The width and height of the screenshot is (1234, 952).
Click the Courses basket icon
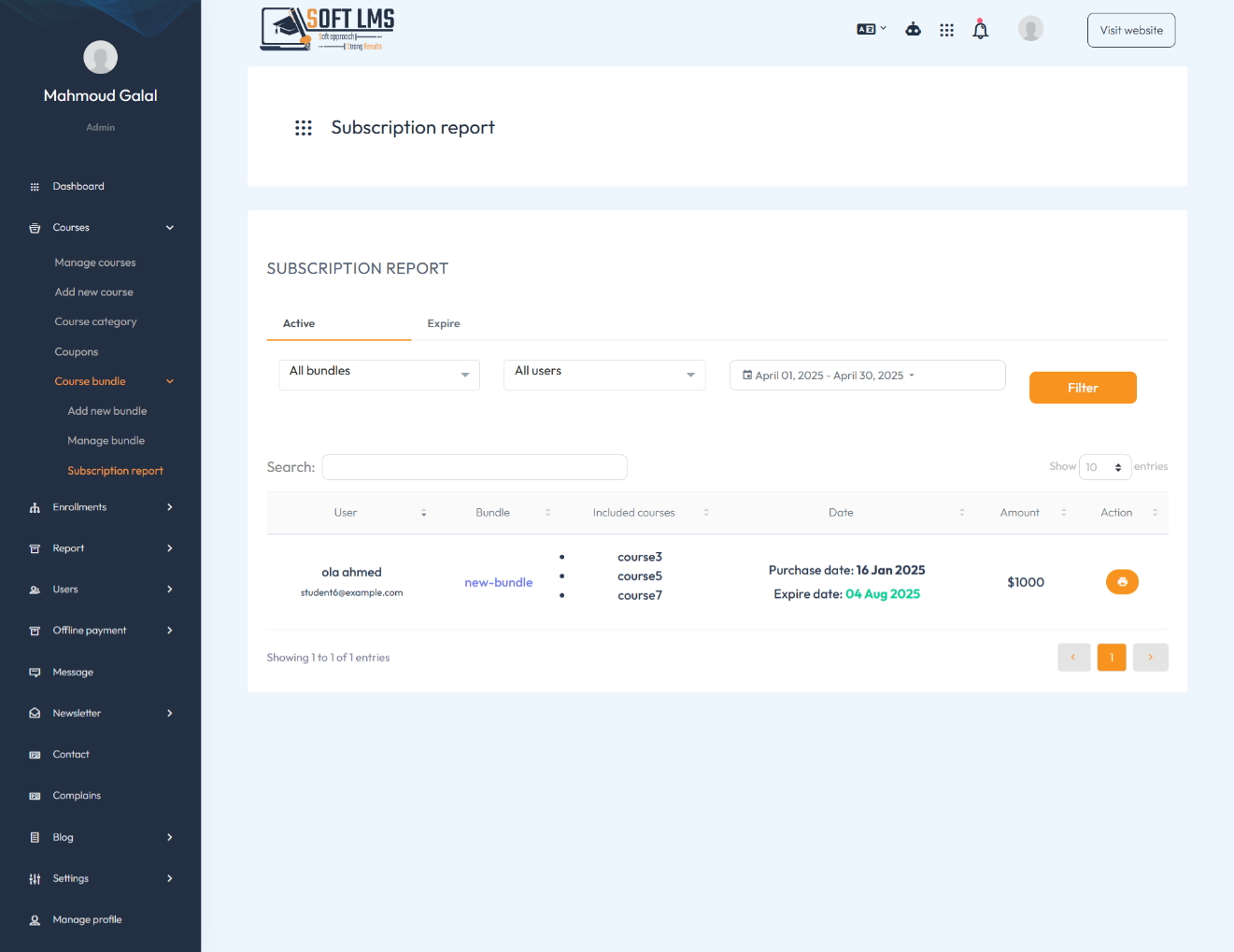(x=35, y=228)
